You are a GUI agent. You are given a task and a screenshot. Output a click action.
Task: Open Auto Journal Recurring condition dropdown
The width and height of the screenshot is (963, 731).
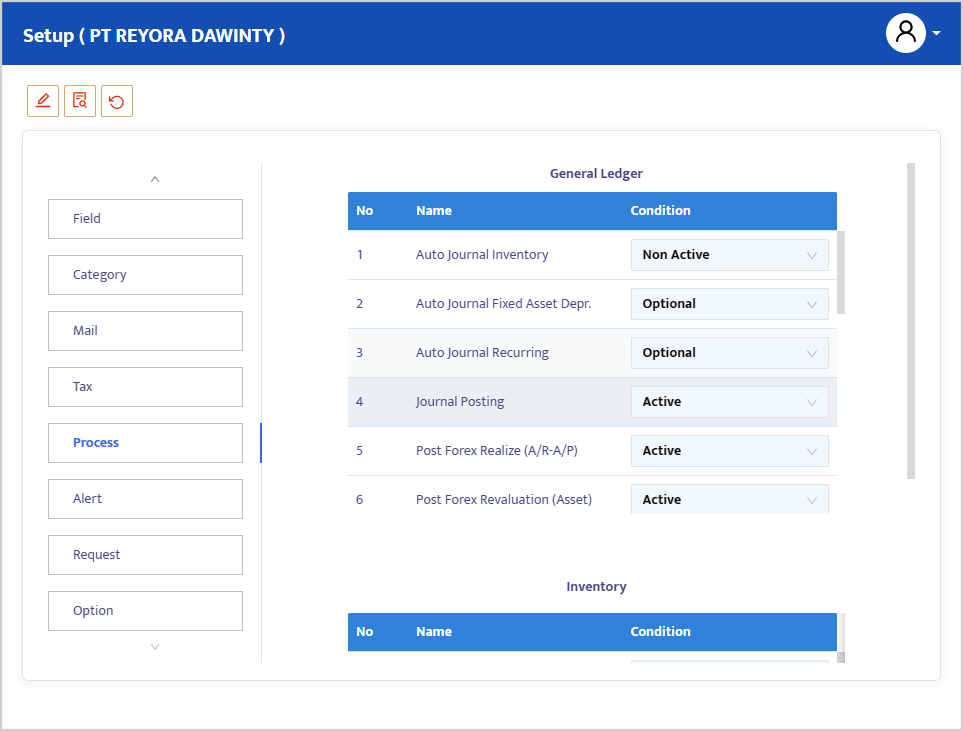click(730, 353)
